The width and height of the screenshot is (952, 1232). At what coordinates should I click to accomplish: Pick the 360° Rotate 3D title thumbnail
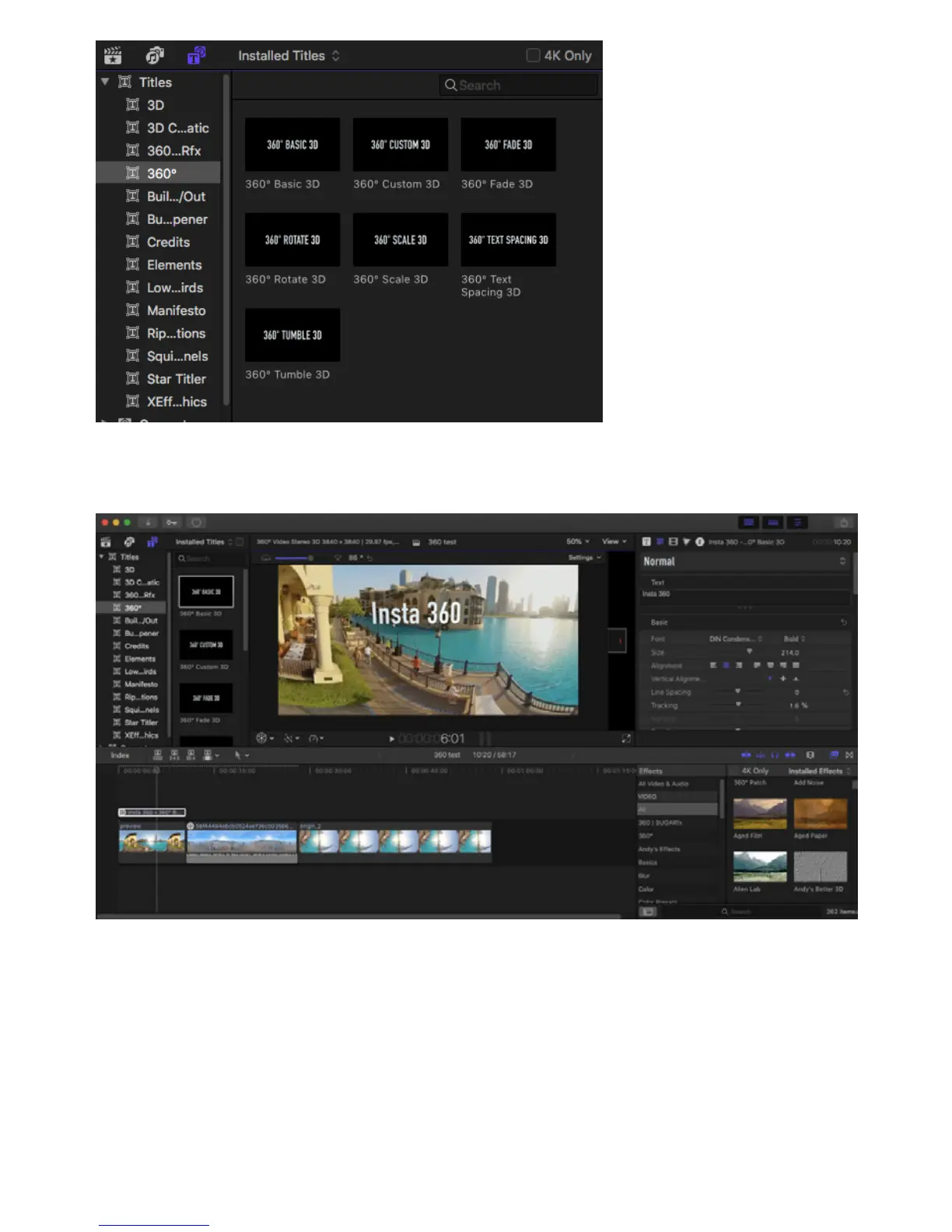(292, 240)
